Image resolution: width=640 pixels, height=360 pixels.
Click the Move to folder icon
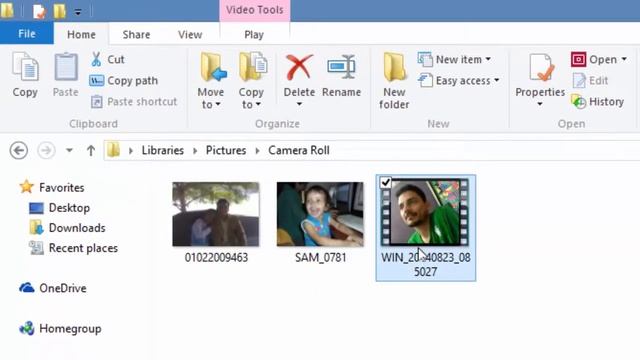[213, 67]
